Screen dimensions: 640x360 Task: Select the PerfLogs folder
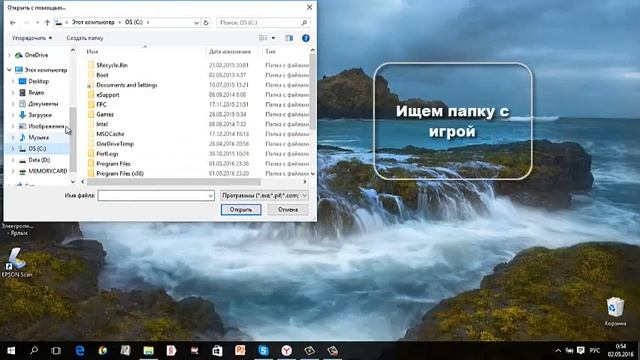point(107,154)
